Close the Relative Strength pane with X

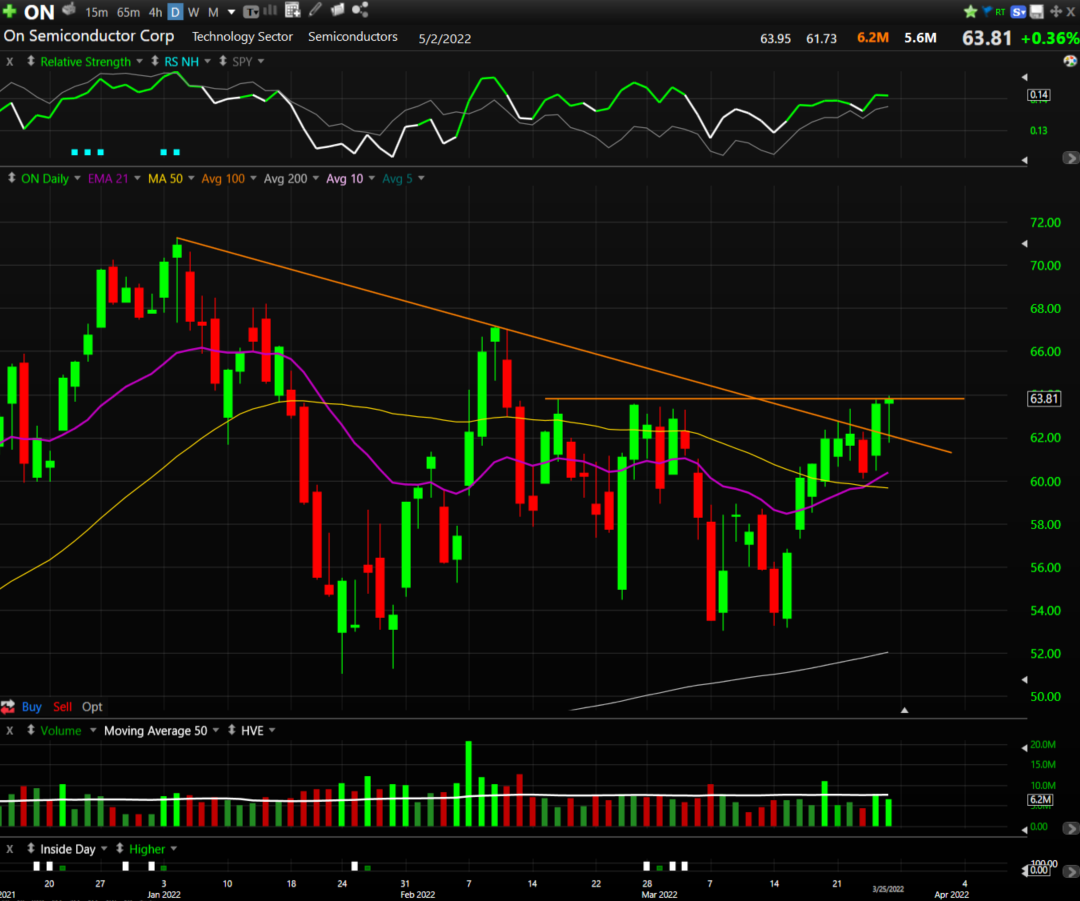[10, 61]
